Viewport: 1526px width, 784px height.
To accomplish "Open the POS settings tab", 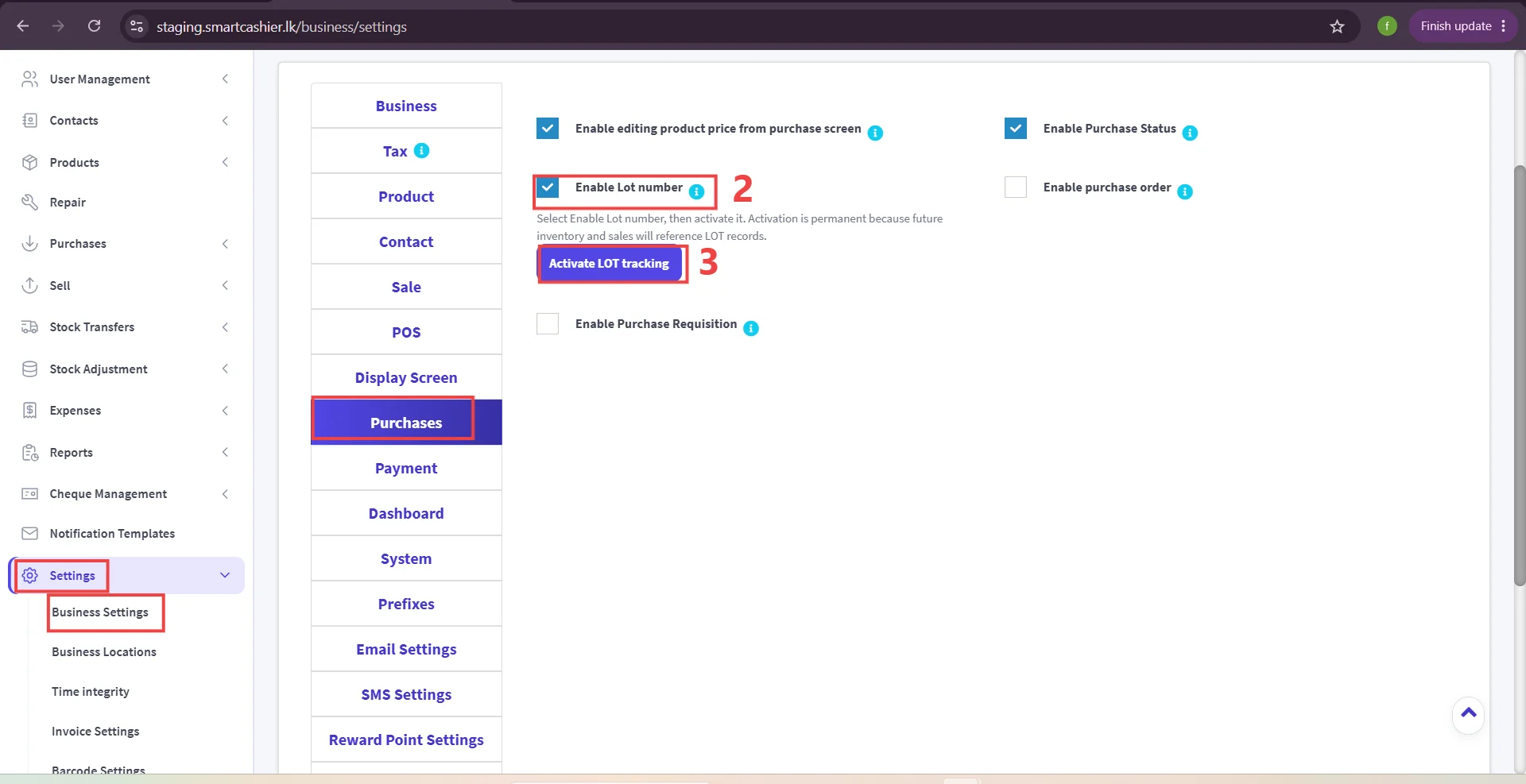I will tap(406, 332).
